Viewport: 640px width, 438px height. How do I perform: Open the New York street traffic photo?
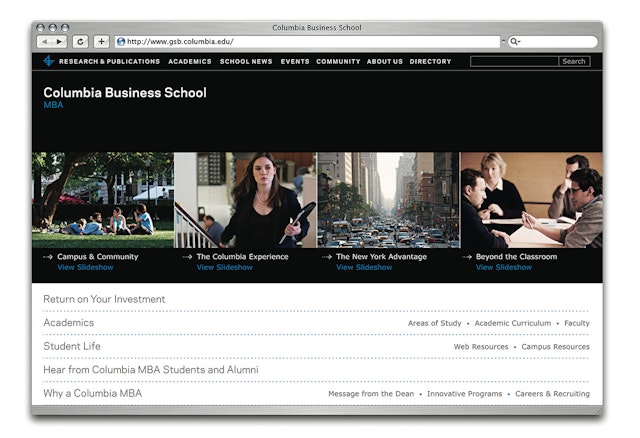(x=389, y=200)
